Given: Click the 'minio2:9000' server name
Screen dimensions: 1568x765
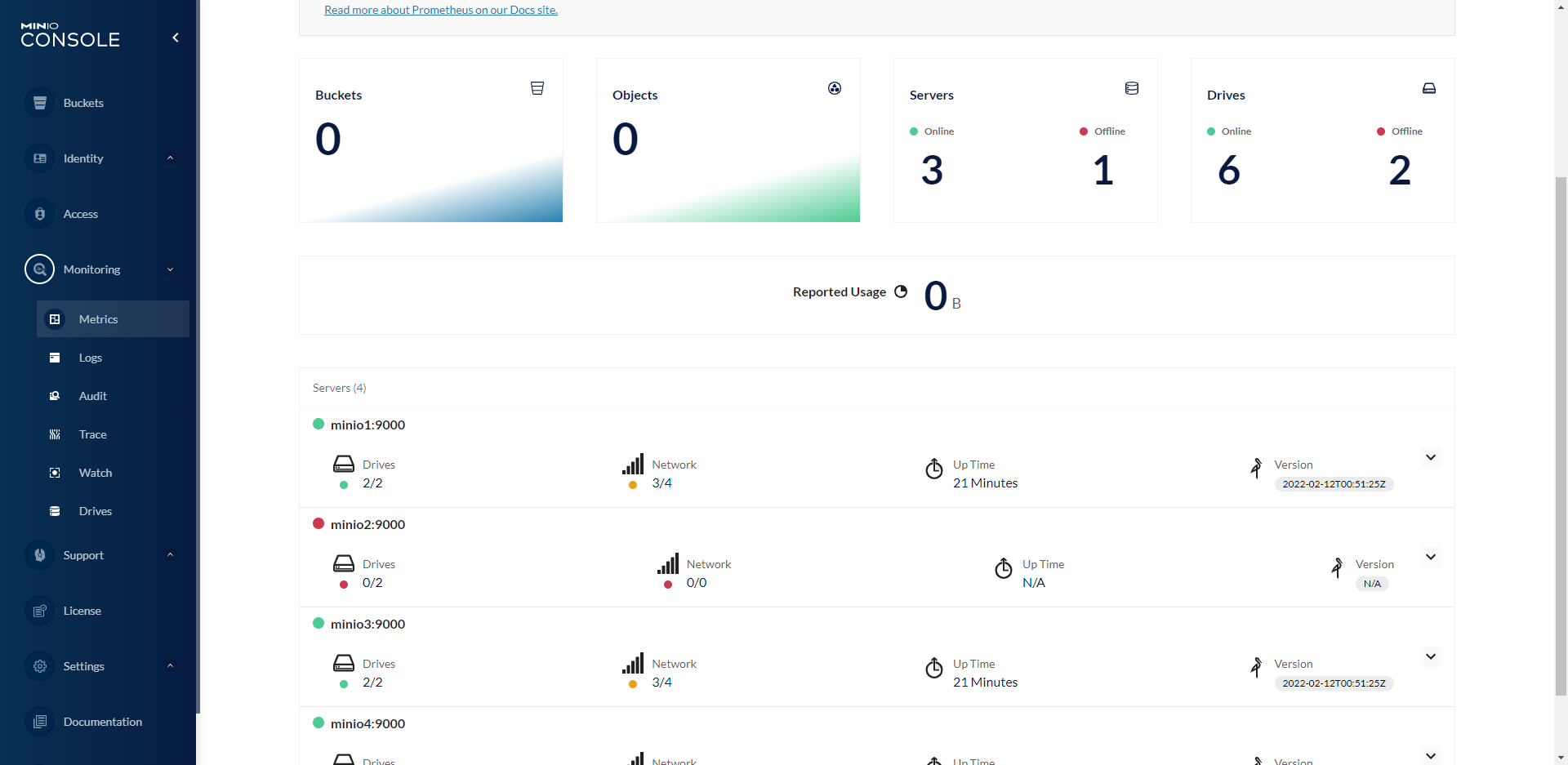Looking at the screenshot, I should tap(367, 524).
